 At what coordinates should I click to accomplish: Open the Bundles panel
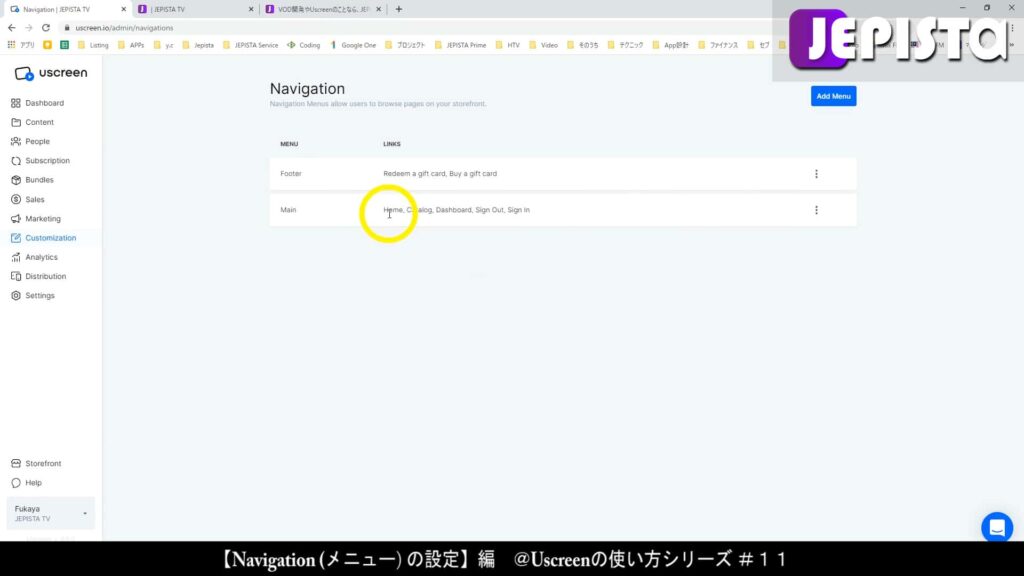point(38,180)
